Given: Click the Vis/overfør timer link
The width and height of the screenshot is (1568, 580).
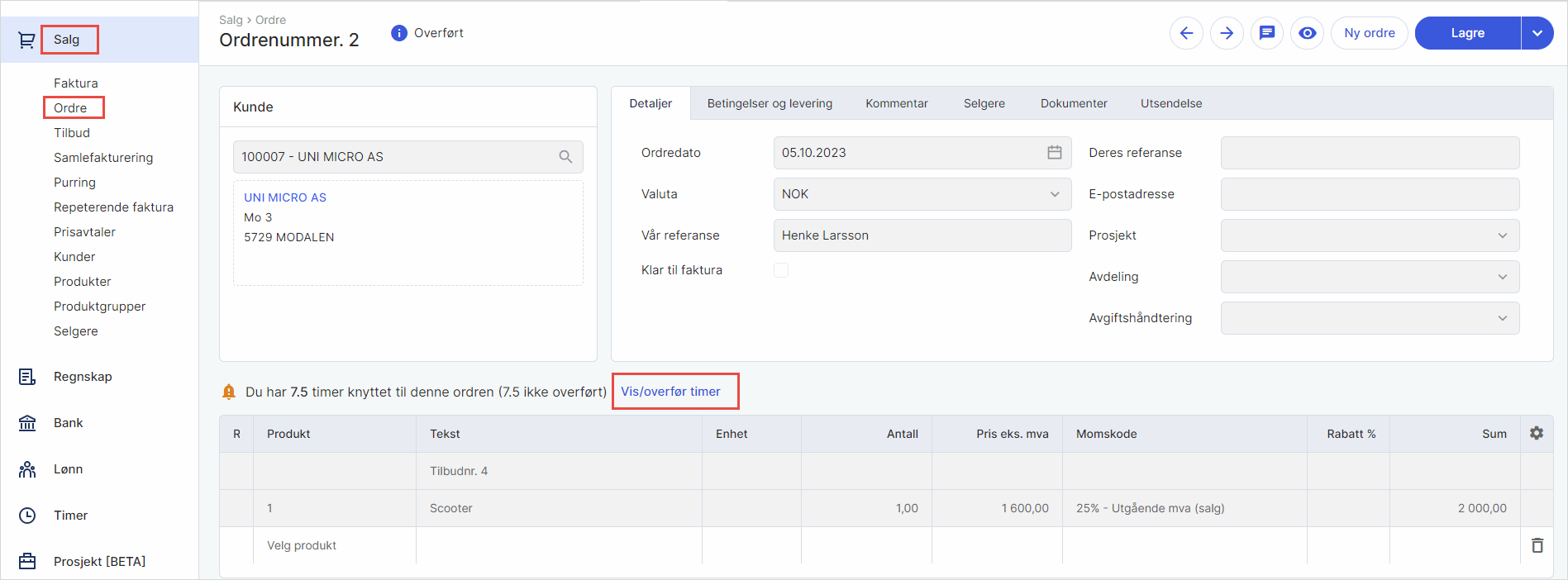Looking at the screenshot, I should (x=670, y=392).
